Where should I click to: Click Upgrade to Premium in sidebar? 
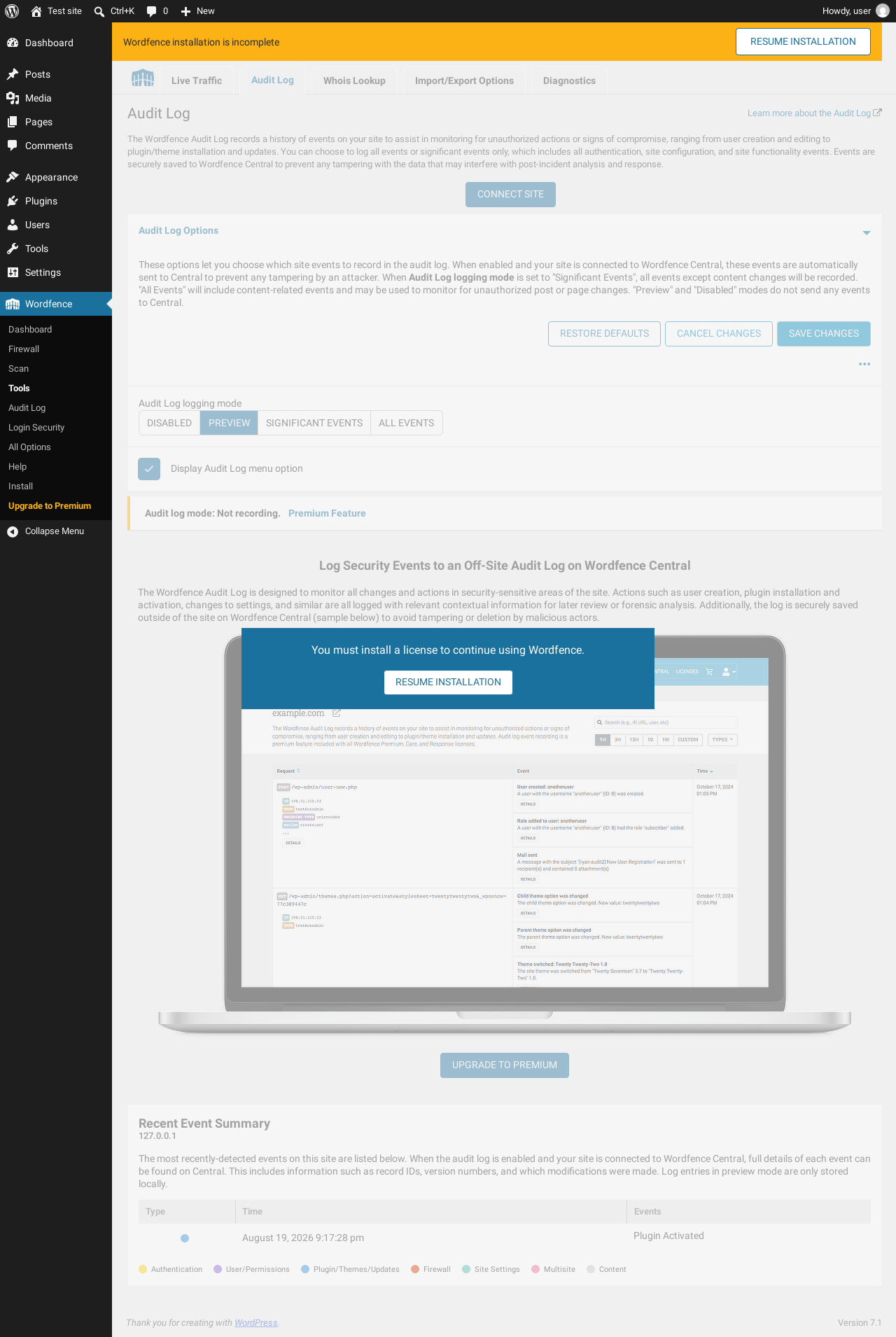pyautogui.click(x=50, y=506)
